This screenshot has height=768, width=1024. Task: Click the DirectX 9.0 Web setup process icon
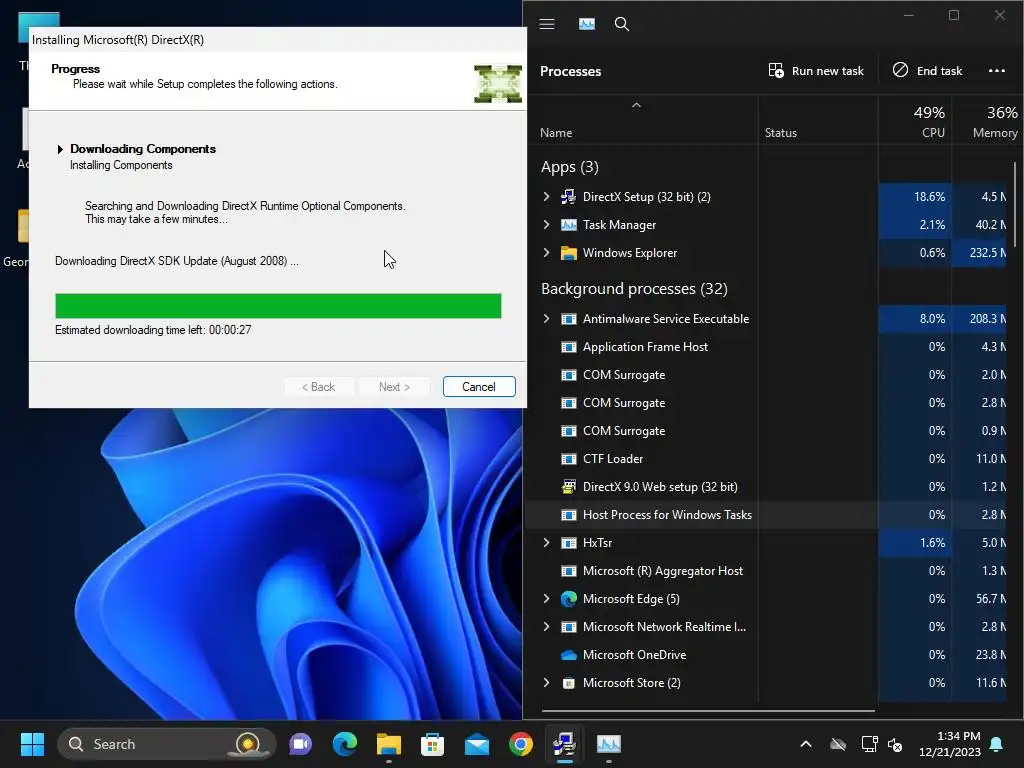coord(569,487)
